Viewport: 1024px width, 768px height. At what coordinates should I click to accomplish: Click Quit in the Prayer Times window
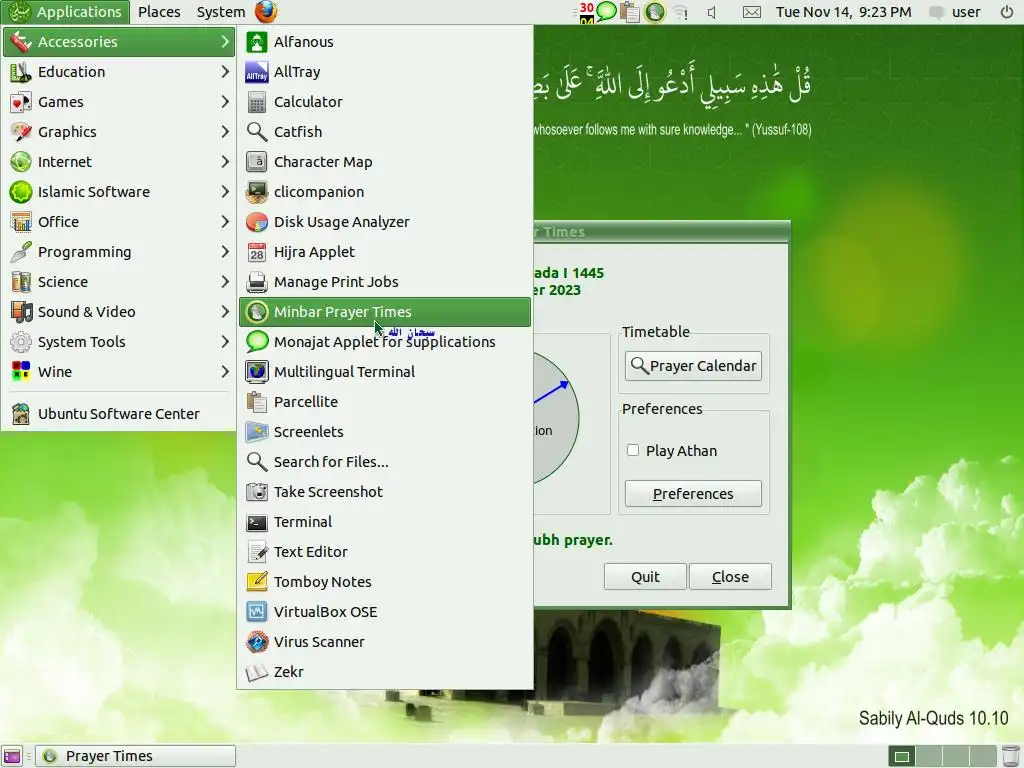pyautogui.click(x=645, y=577)
